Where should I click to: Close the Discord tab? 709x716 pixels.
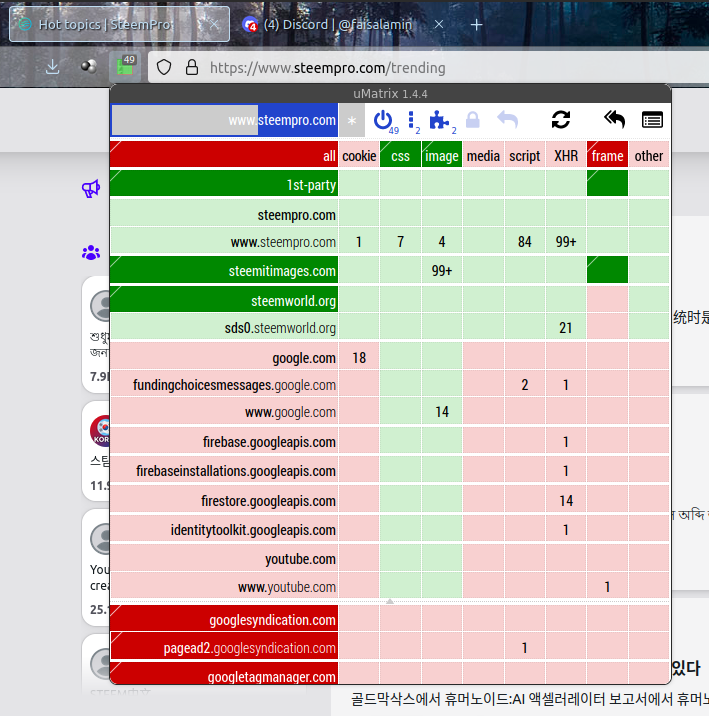point(439,24)
